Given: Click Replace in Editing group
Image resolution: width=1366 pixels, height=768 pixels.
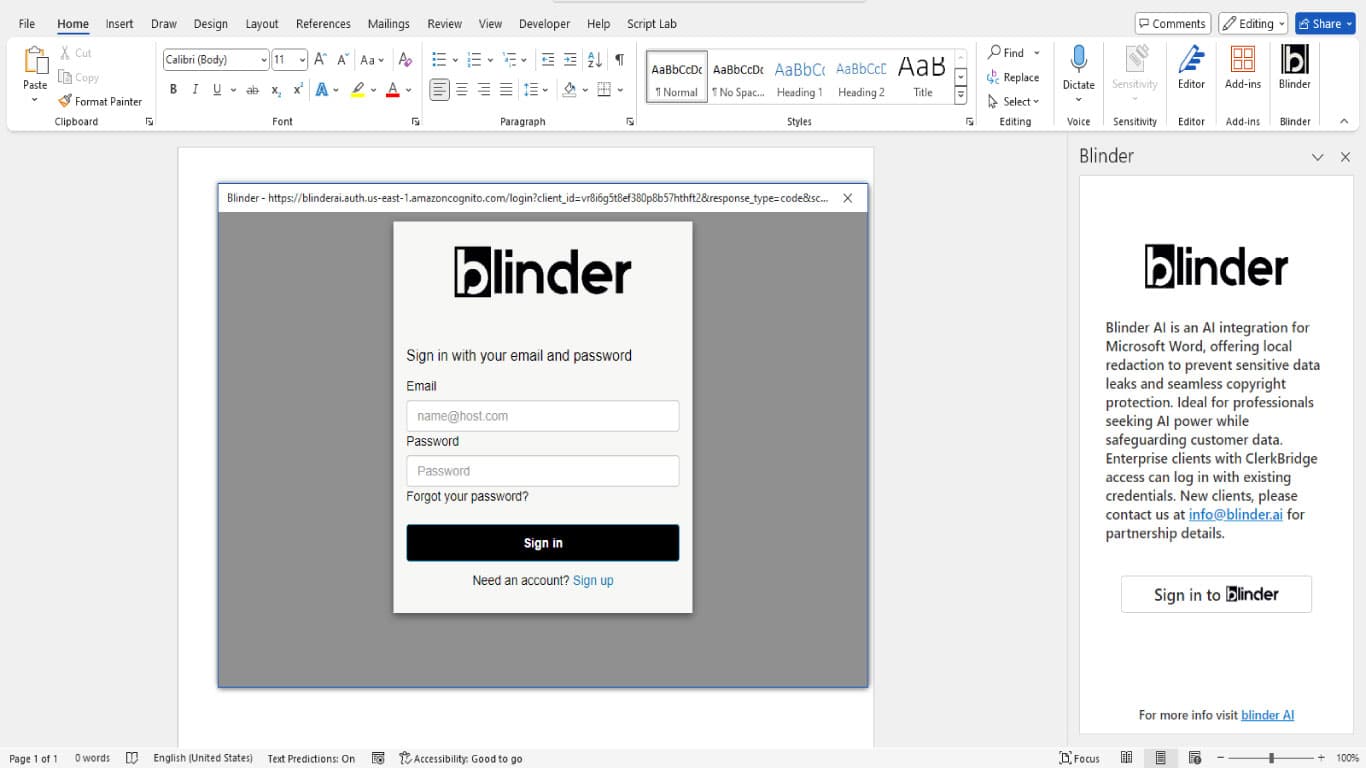Looking at the screenshot, I should pos(1013,77).
